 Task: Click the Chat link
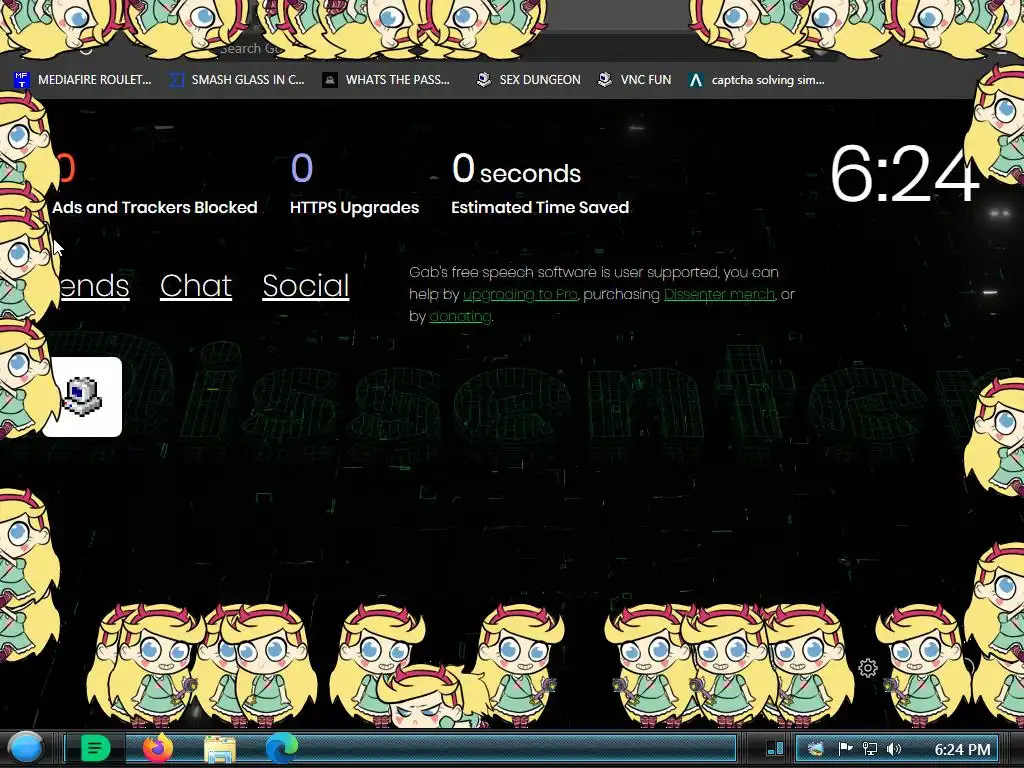pyautogui.click(x=196, y=285)
